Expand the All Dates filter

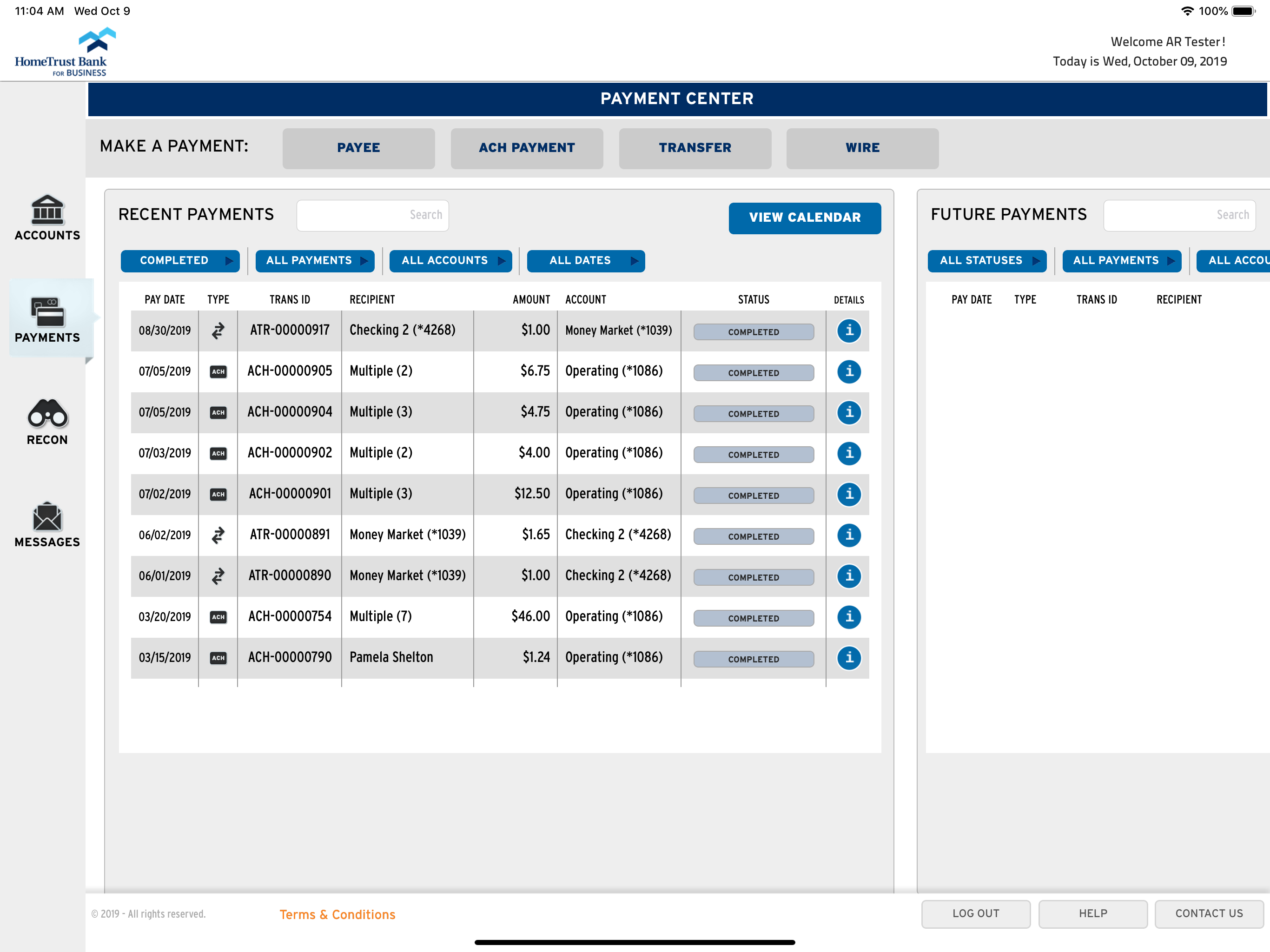tap(586, 261)
